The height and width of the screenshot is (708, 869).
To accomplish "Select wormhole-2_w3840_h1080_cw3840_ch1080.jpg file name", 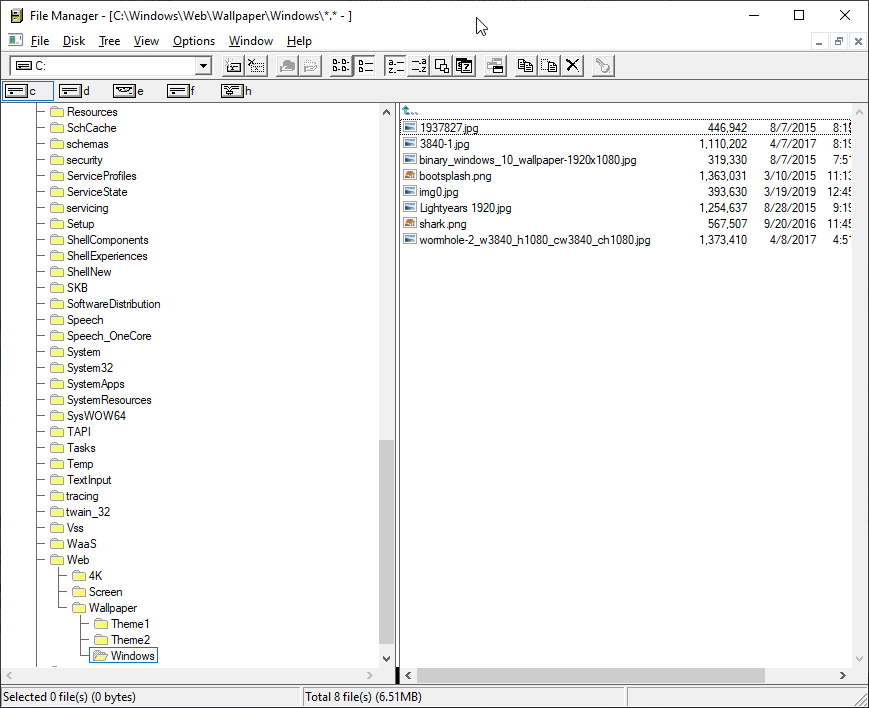I will coord(535,240).
